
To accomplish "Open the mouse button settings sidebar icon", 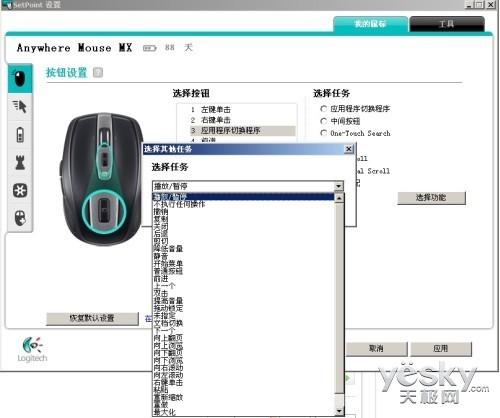I will (20, 78).
